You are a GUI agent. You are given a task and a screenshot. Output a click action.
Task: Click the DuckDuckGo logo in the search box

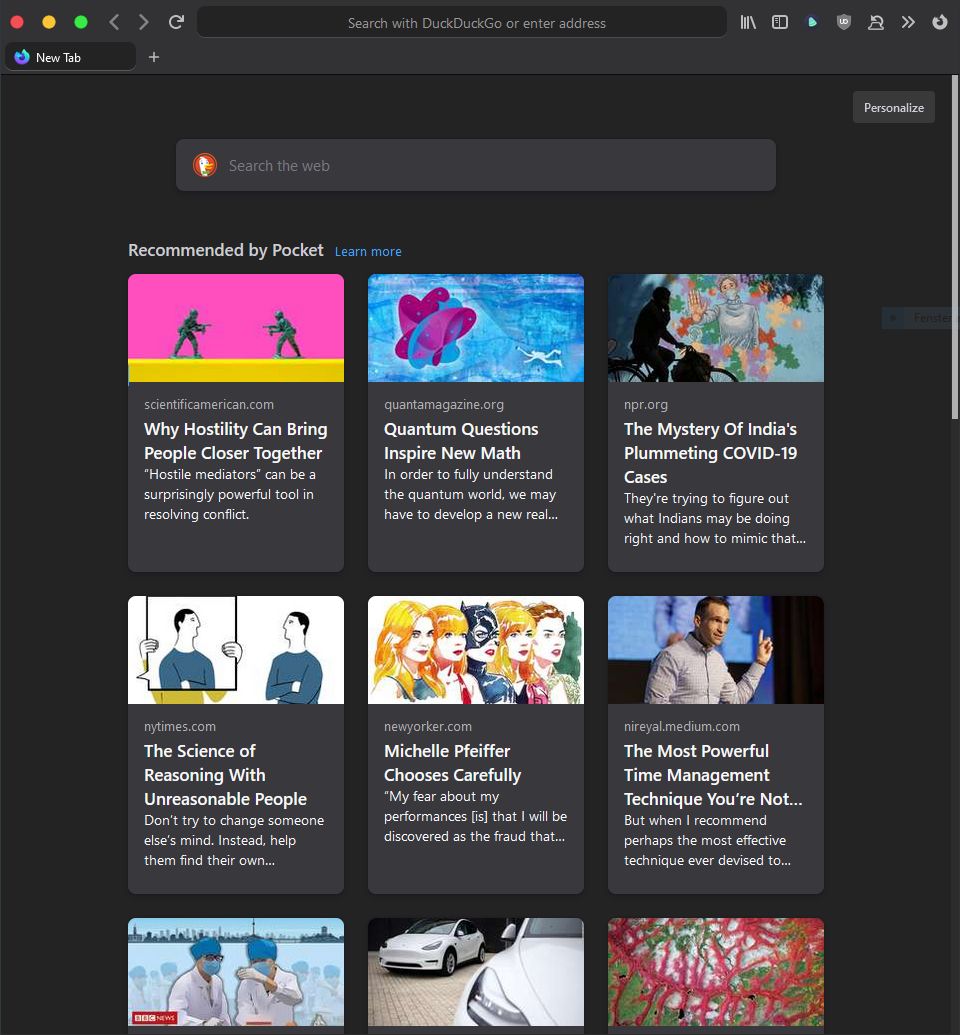(205, 165)
